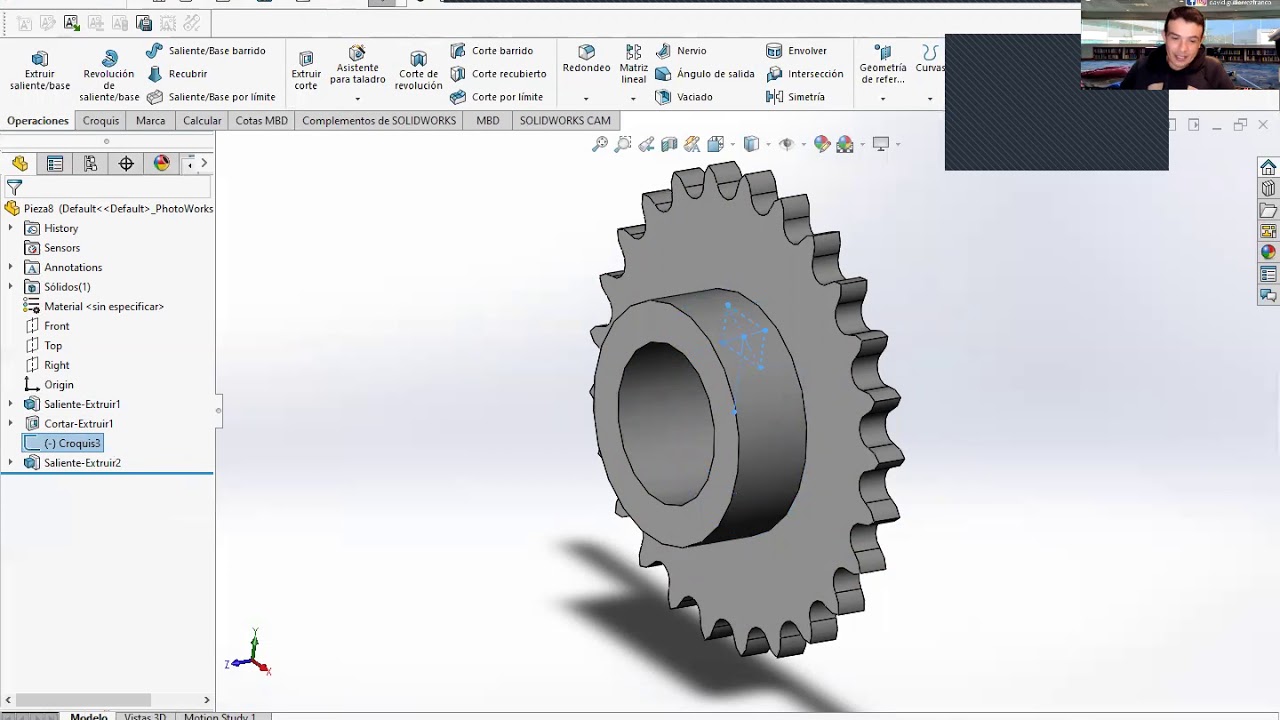Open the Calcular tab
The height and width of the screenshot is (720, 1280).
tap(202, 121)
